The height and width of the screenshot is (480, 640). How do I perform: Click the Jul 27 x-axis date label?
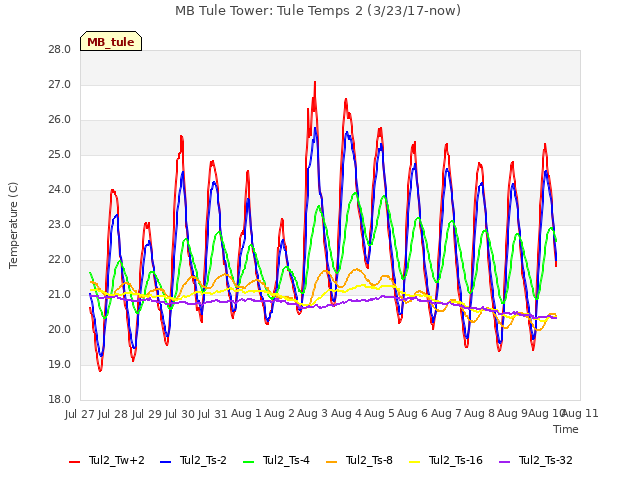(80, 414)
